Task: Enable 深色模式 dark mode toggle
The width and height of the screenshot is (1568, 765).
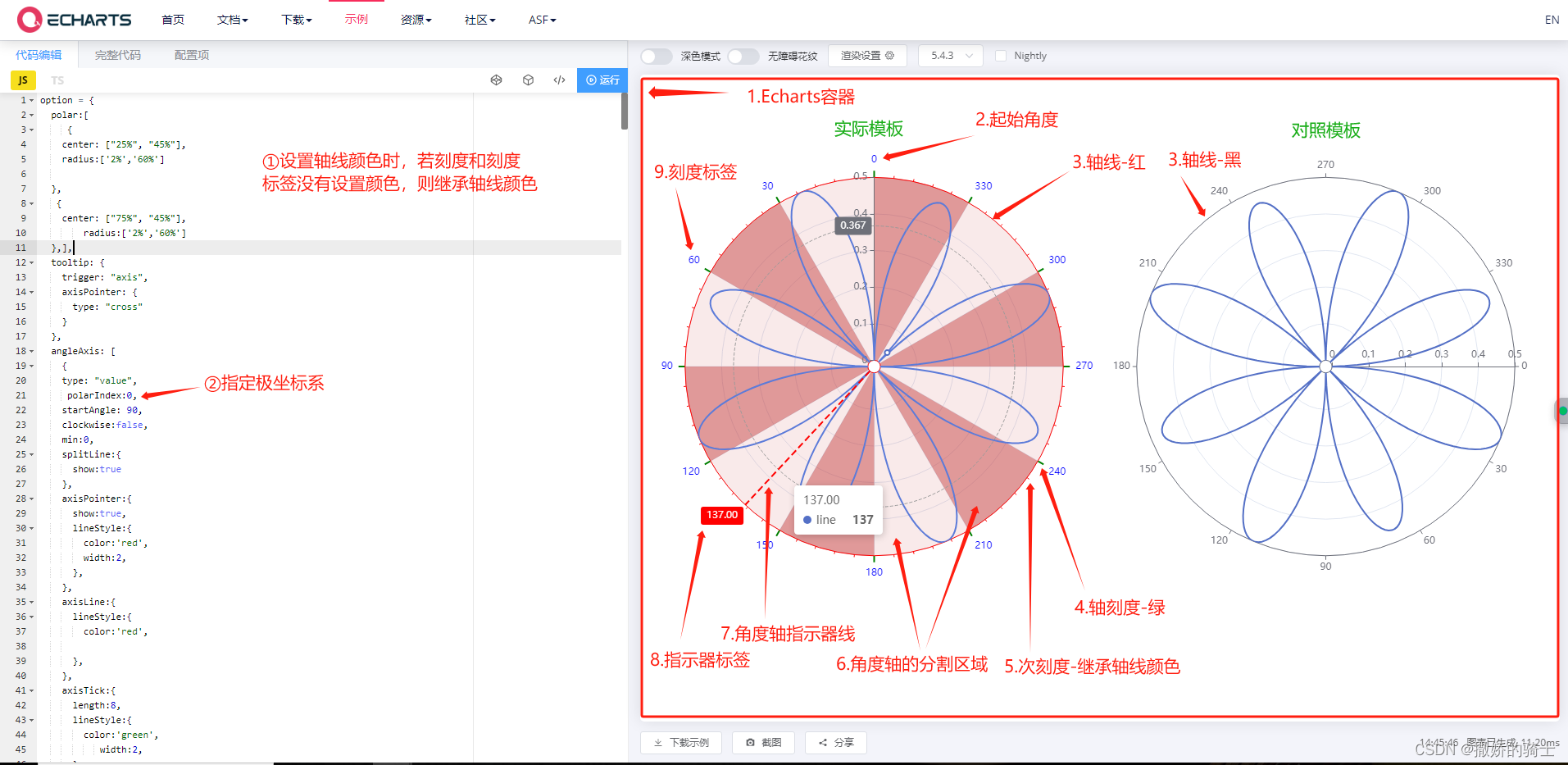Action: pyautogui.click(x=655, y=56)
